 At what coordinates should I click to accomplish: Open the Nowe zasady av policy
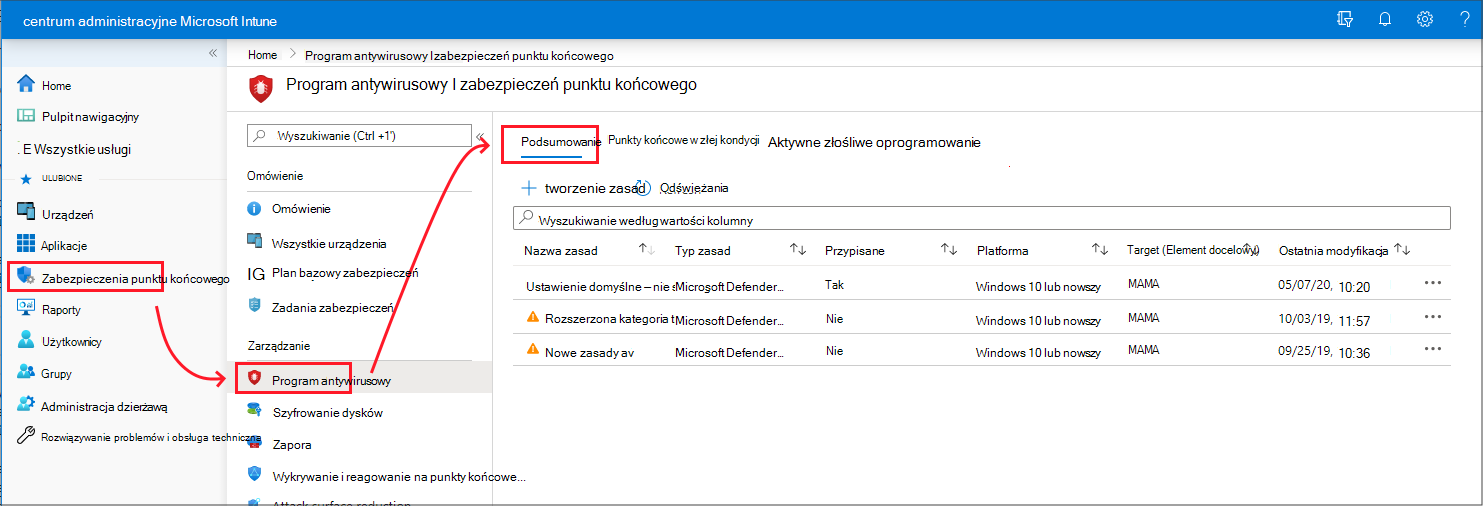[x=589, y=352]
